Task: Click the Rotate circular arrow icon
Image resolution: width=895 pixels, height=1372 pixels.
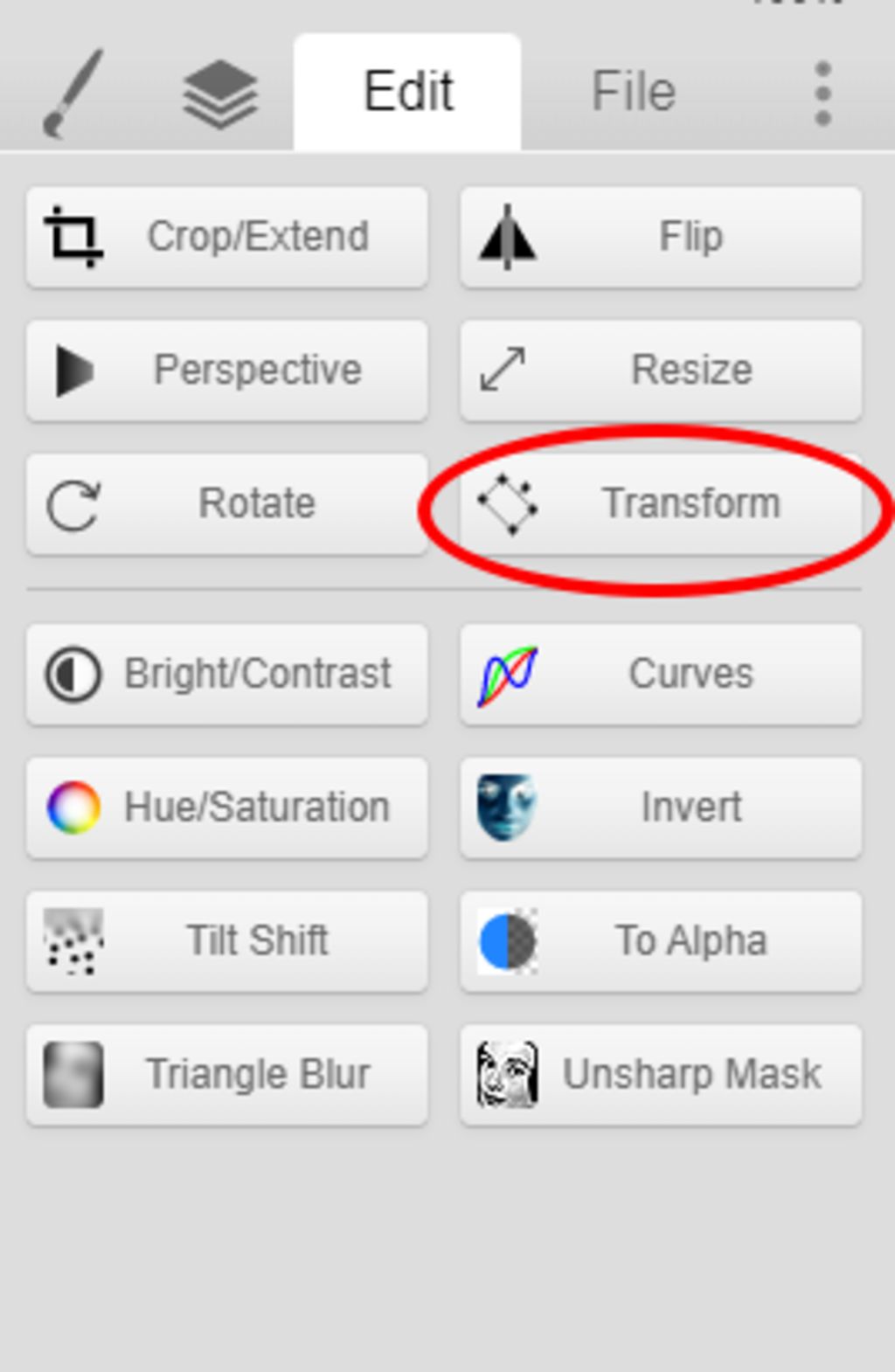Action: tap(73, 504)
